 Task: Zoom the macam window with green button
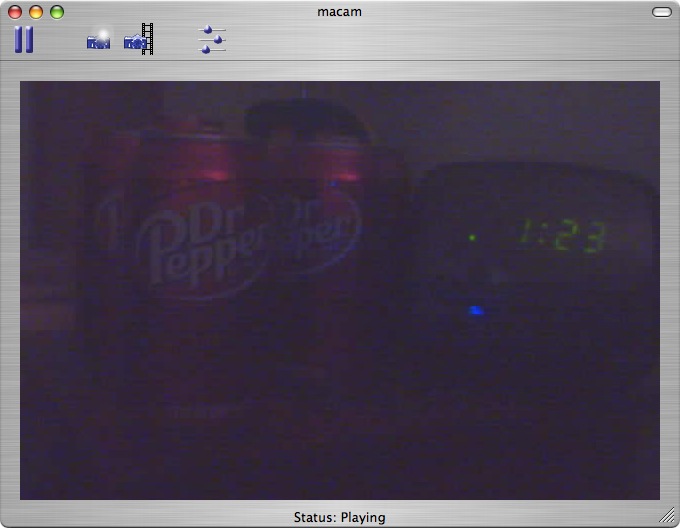pos(57,12)
